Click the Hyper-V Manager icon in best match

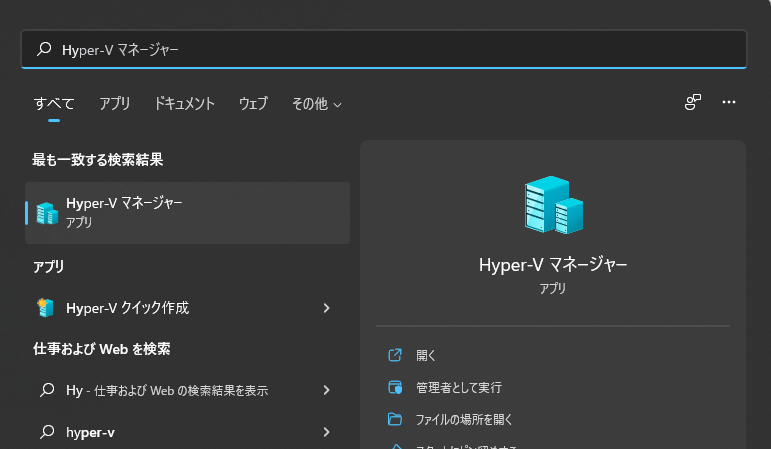click(47, 212)
